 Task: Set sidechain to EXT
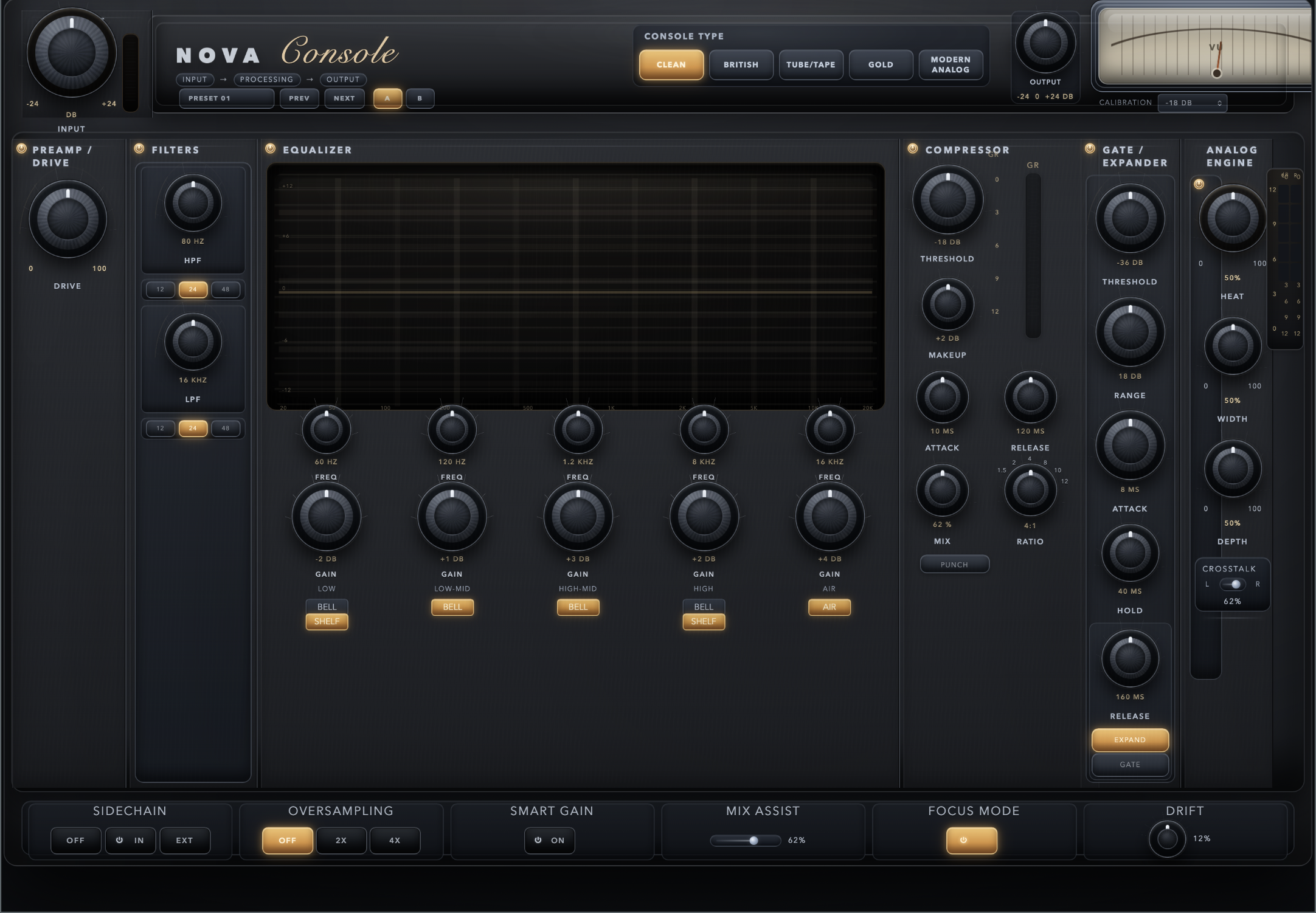(185, 841)
